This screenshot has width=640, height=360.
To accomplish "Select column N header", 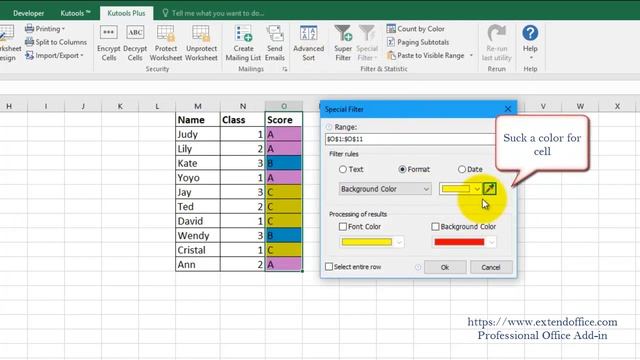I will [243, 106].
